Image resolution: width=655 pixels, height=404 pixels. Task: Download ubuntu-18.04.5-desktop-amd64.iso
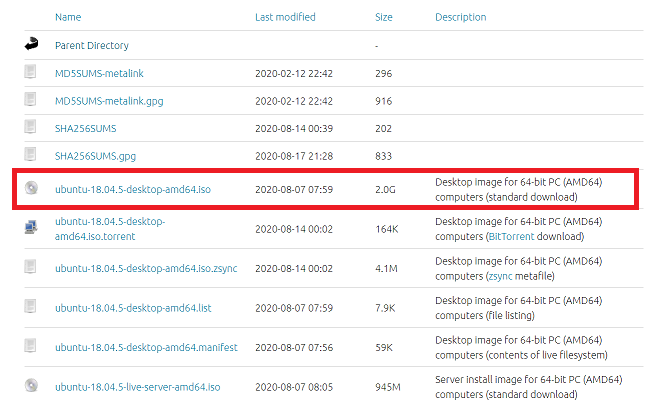click(x=133, y=190)
